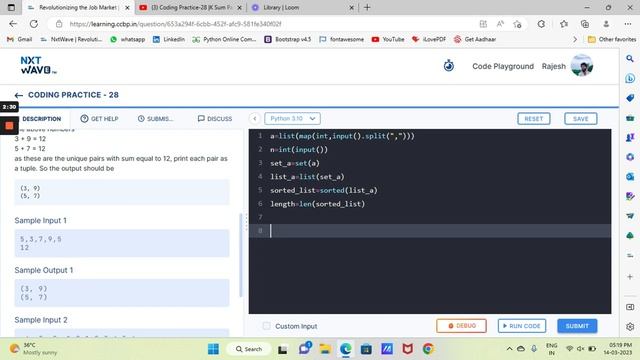Image resolution: width=640 pixels, height=360 pixels.
Task: Add sidebar app with plus icon
Action: 630,277
